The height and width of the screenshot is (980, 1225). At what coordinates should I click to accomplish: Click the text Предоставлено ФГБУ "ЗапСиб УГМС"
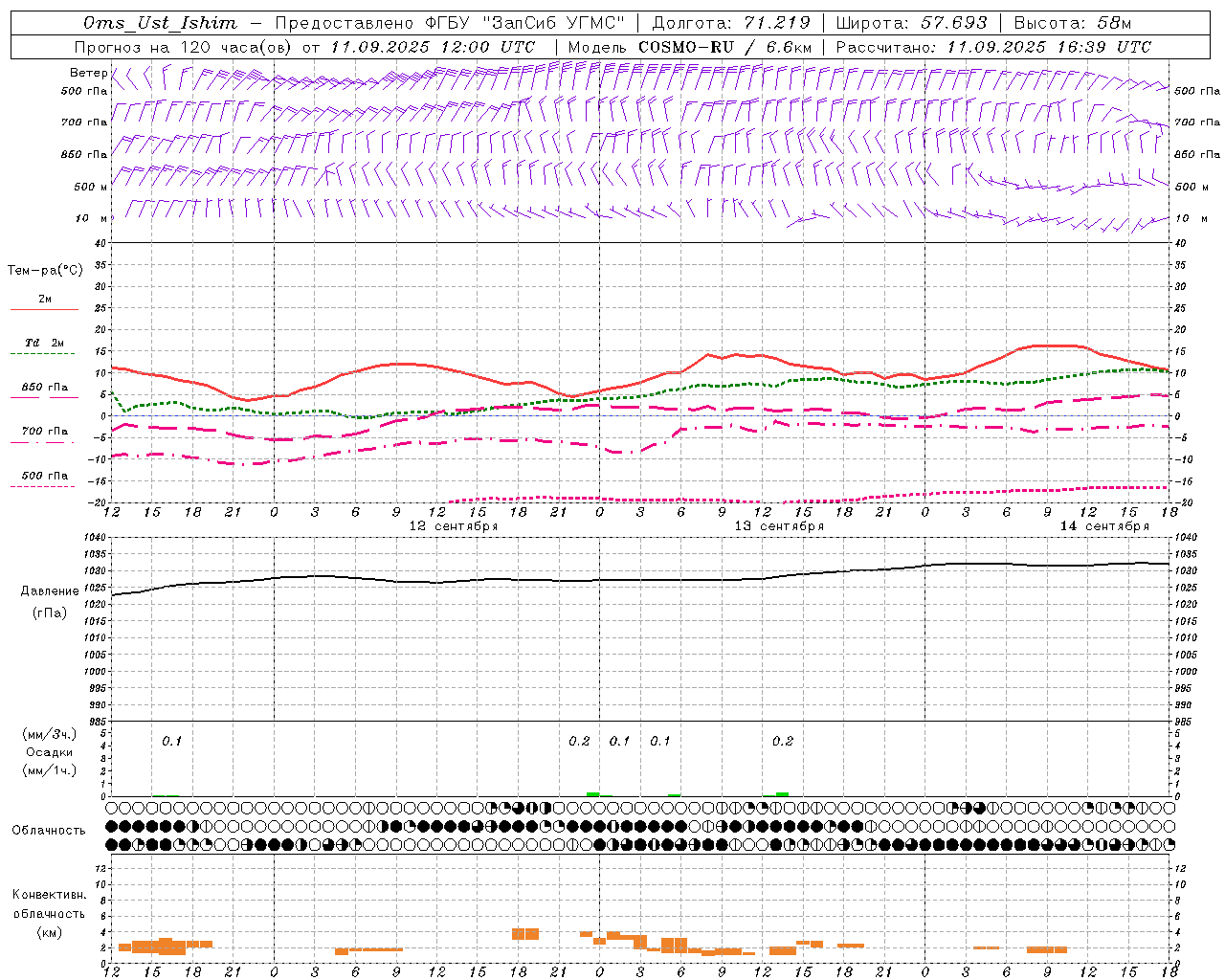pos(449,23)
